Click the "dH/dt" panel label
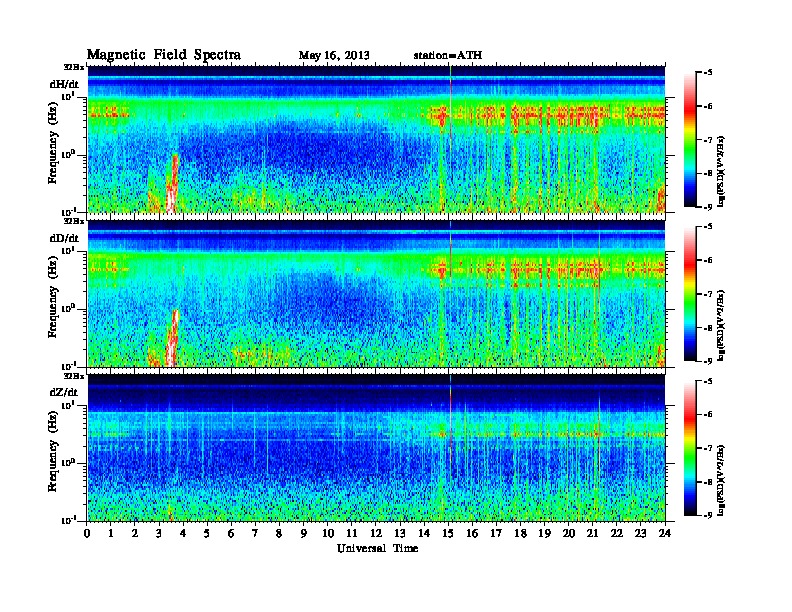Screen dimensions: 792x612 tap(64, 84)
